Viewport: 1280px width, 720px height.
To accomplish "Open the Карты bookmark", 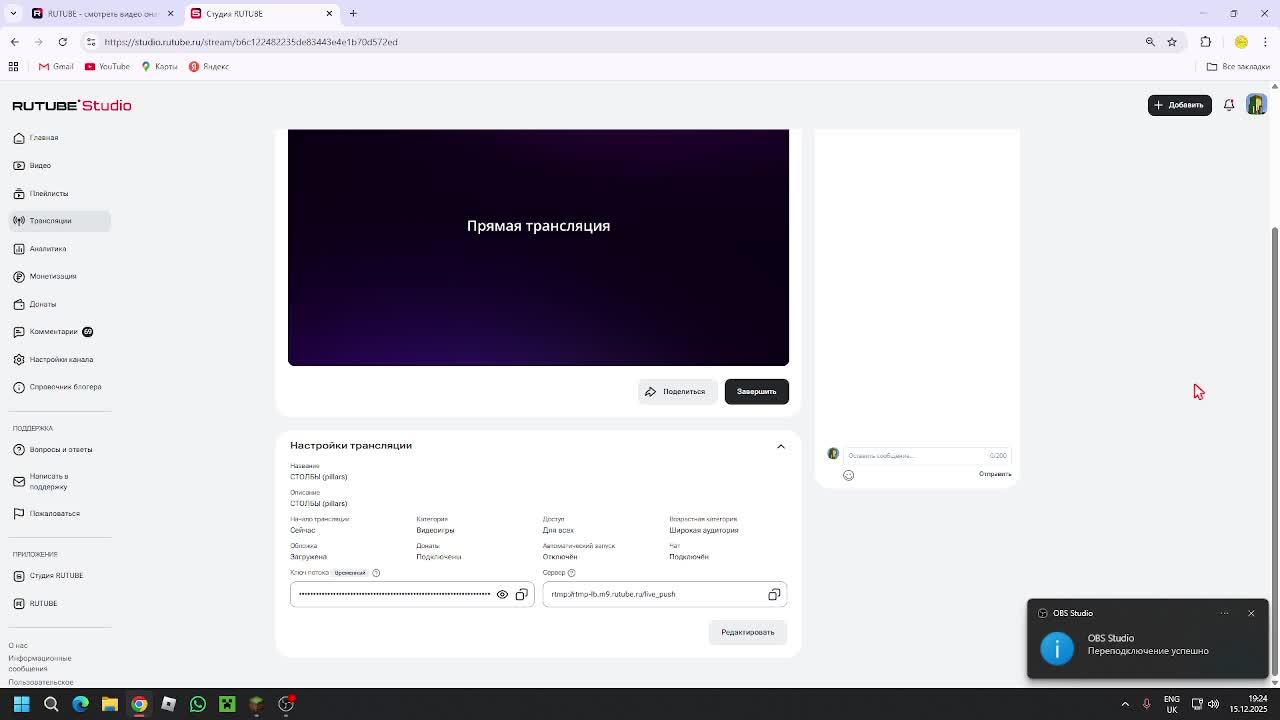I will (160, 67).
